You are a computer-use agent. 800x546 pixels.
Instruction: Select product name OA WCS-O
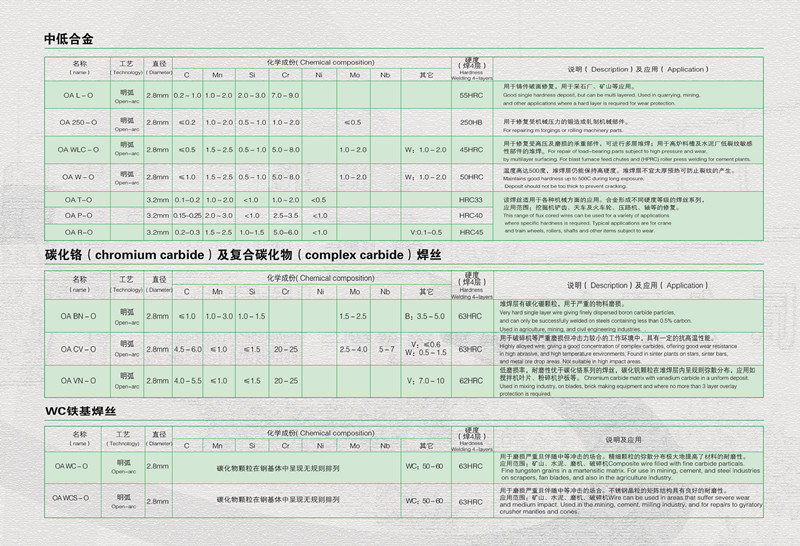point(70,498)
